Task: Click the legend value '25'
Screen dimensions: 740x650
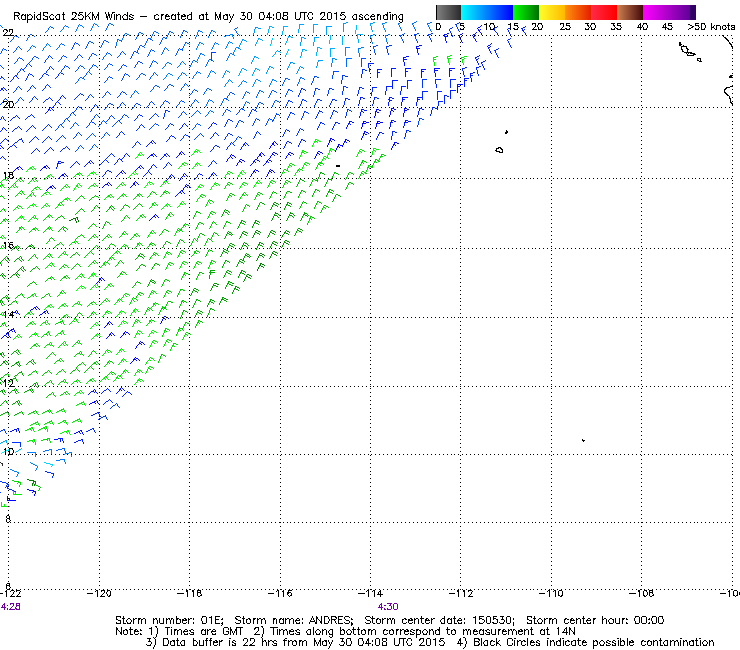Action: click(565, 27)
